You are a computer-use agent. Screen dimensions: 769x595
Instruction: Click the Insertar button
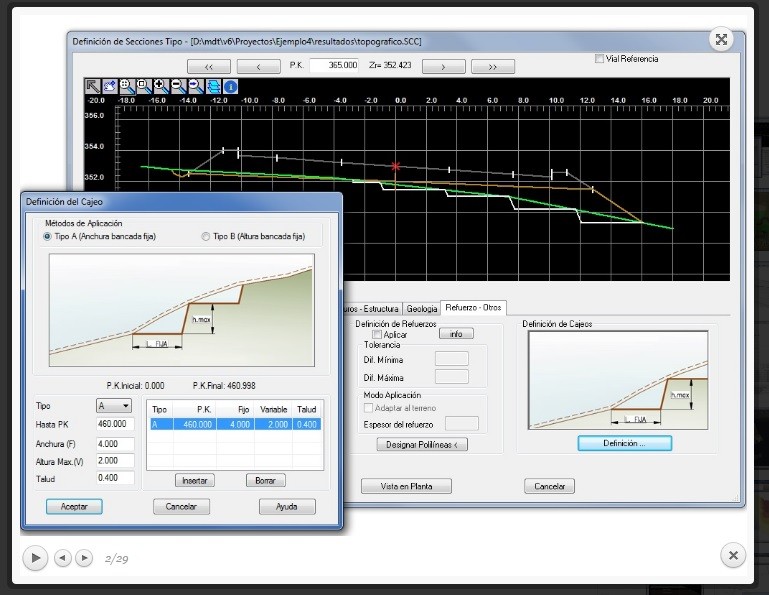tap(195, 480)
